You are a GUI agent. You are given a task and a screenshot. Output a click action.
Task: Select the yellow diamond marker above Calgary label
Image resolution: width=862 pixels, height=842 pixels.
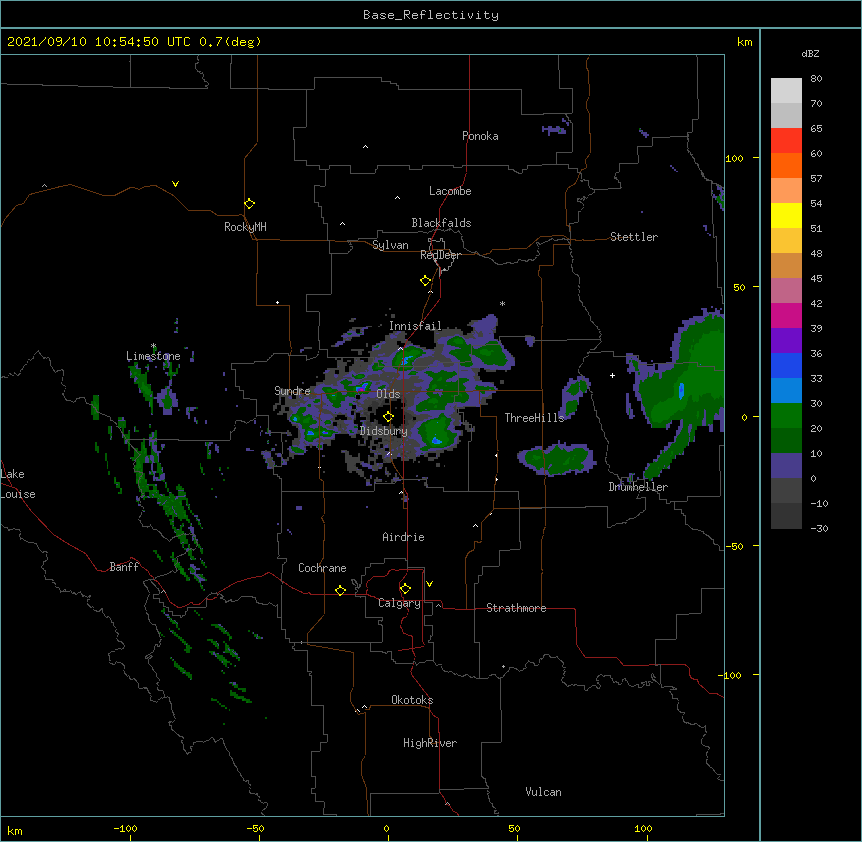(x=406, y=589)
